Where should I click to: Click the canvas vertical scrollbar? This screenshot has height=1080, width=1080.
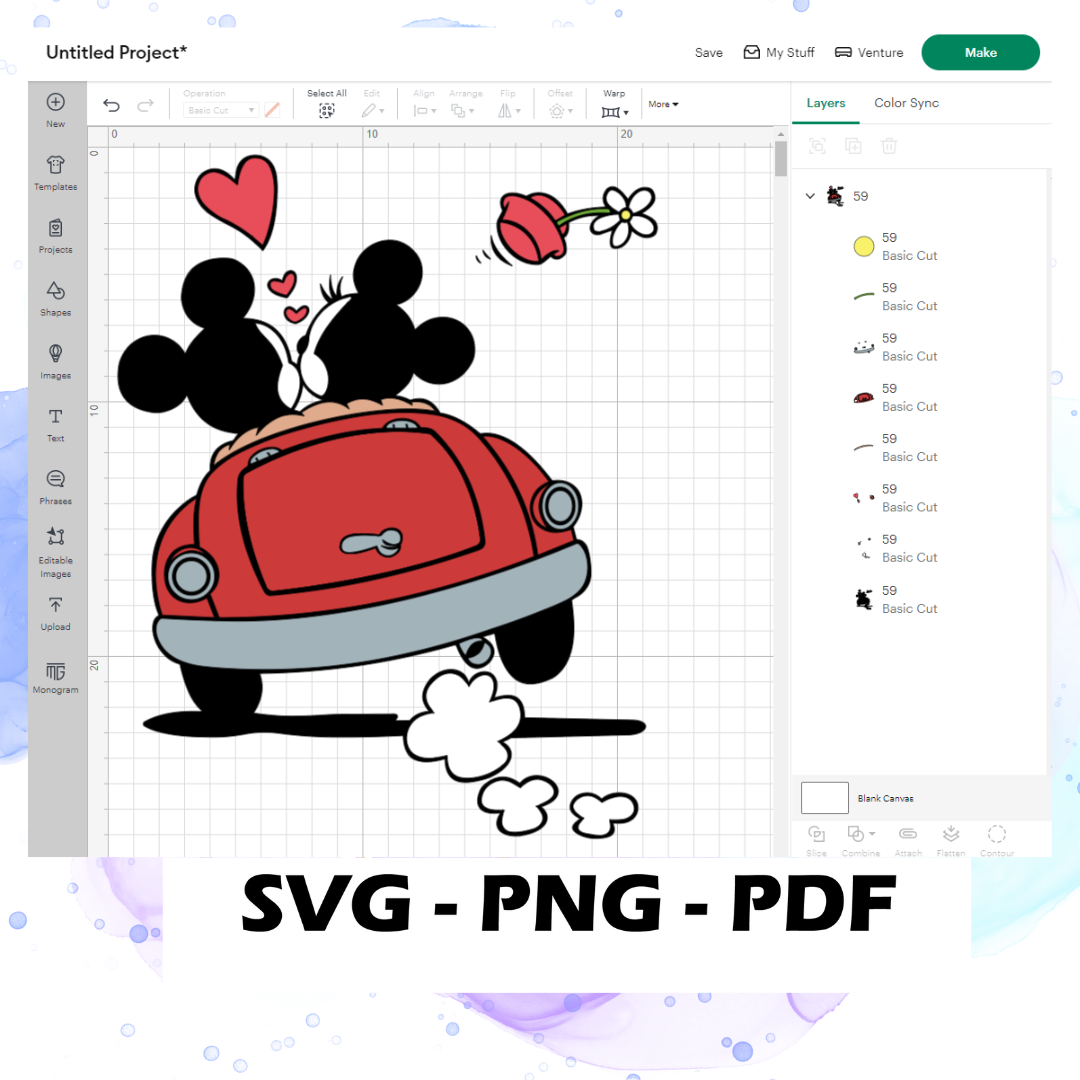point(780,158)
